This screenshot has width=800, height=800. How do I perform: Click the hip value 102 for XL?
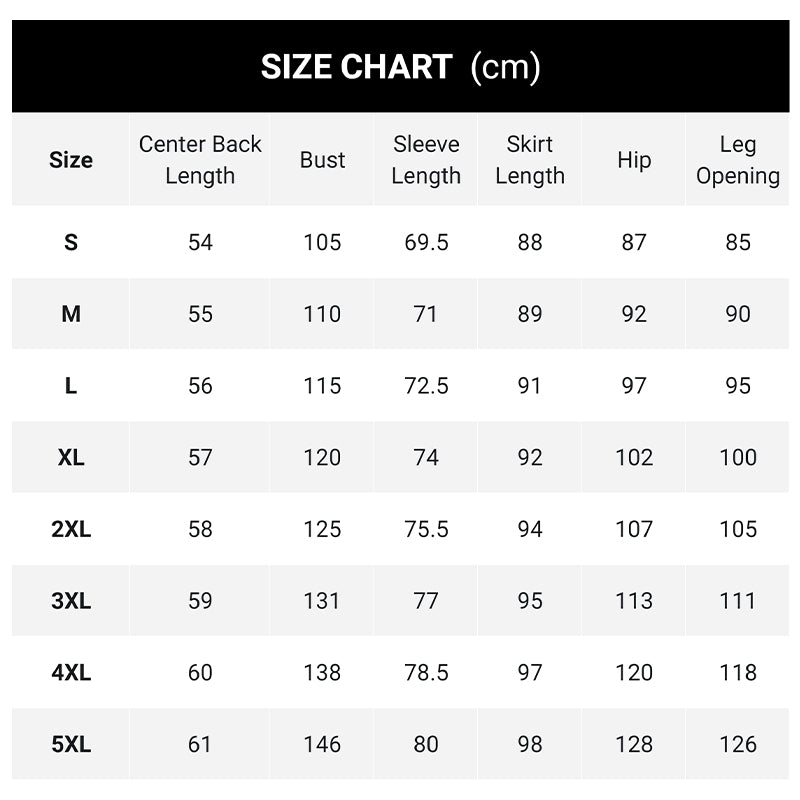[634, 458]
